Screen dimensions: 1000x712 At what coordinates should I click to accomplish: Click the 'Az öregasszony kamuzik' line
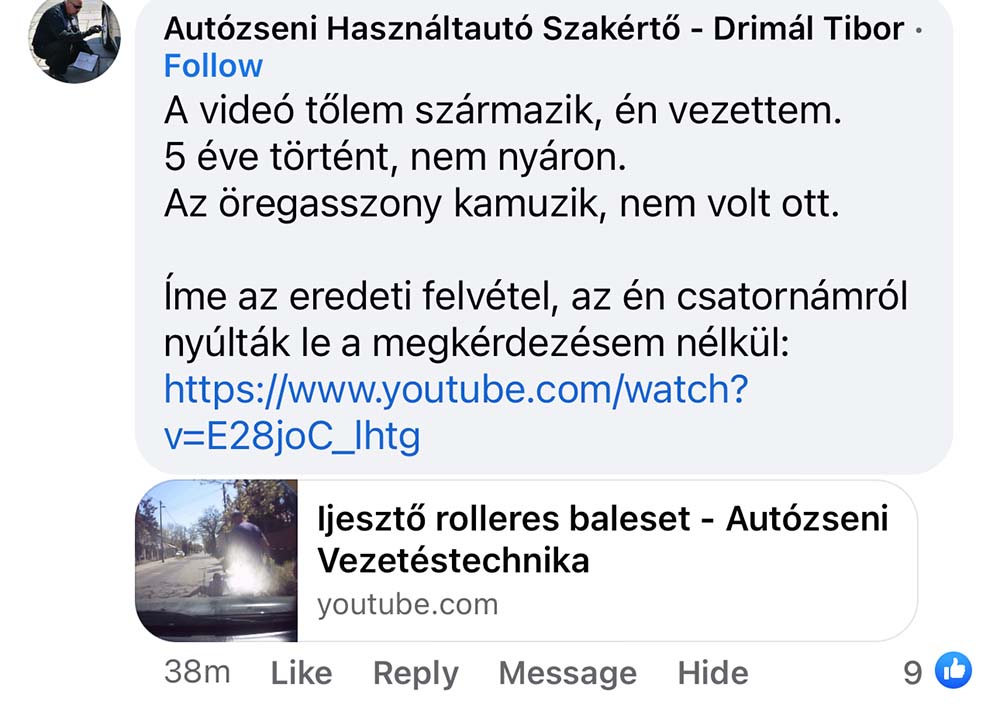tap(501, 204)
